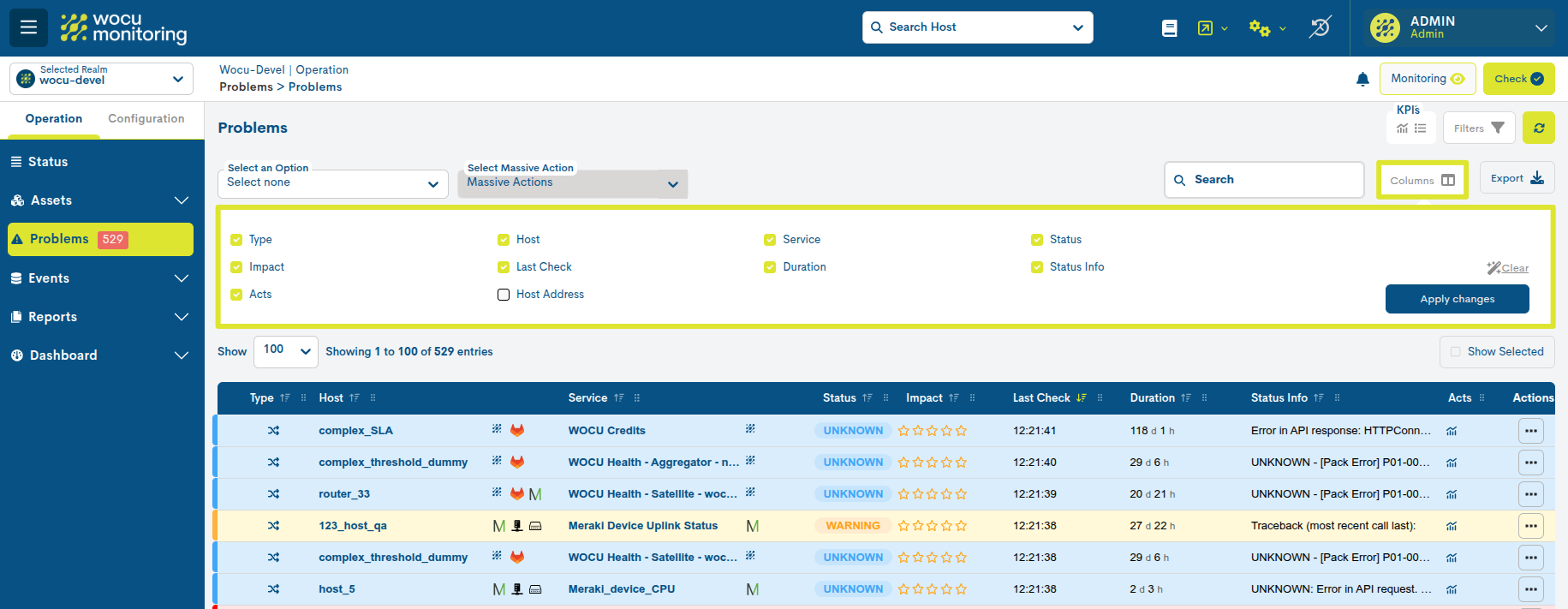Open actions menu for the complex_SLA row
Screen dimensions: 1568x609
pyautogui.click(x=1531, y=431)
